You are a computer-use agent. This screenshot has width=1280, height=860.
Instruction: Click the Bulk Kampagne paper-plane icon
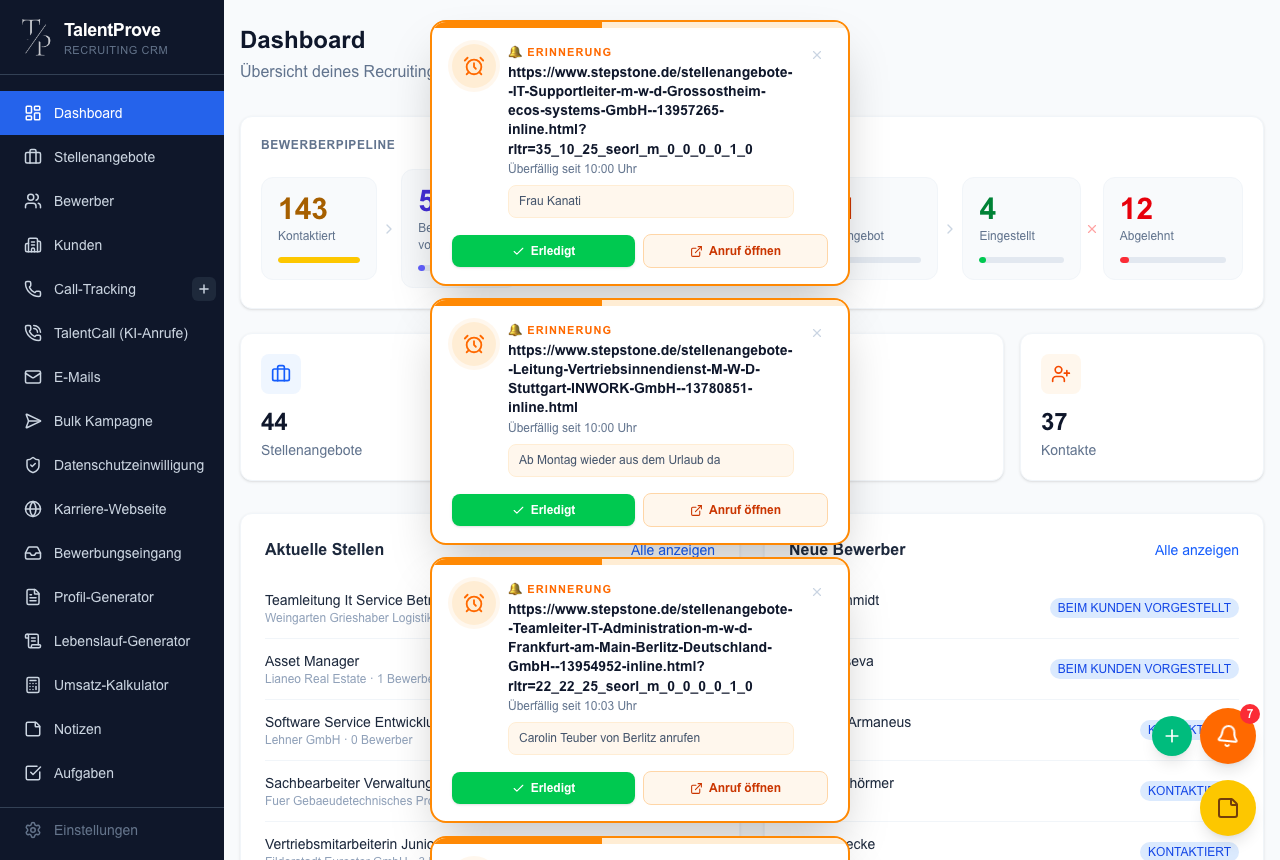click(33, 421)
